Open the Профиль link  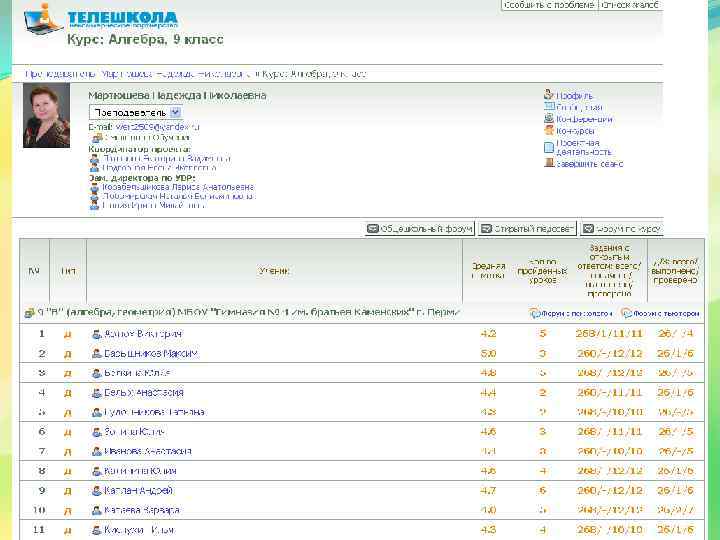click(x=574, y=96)
